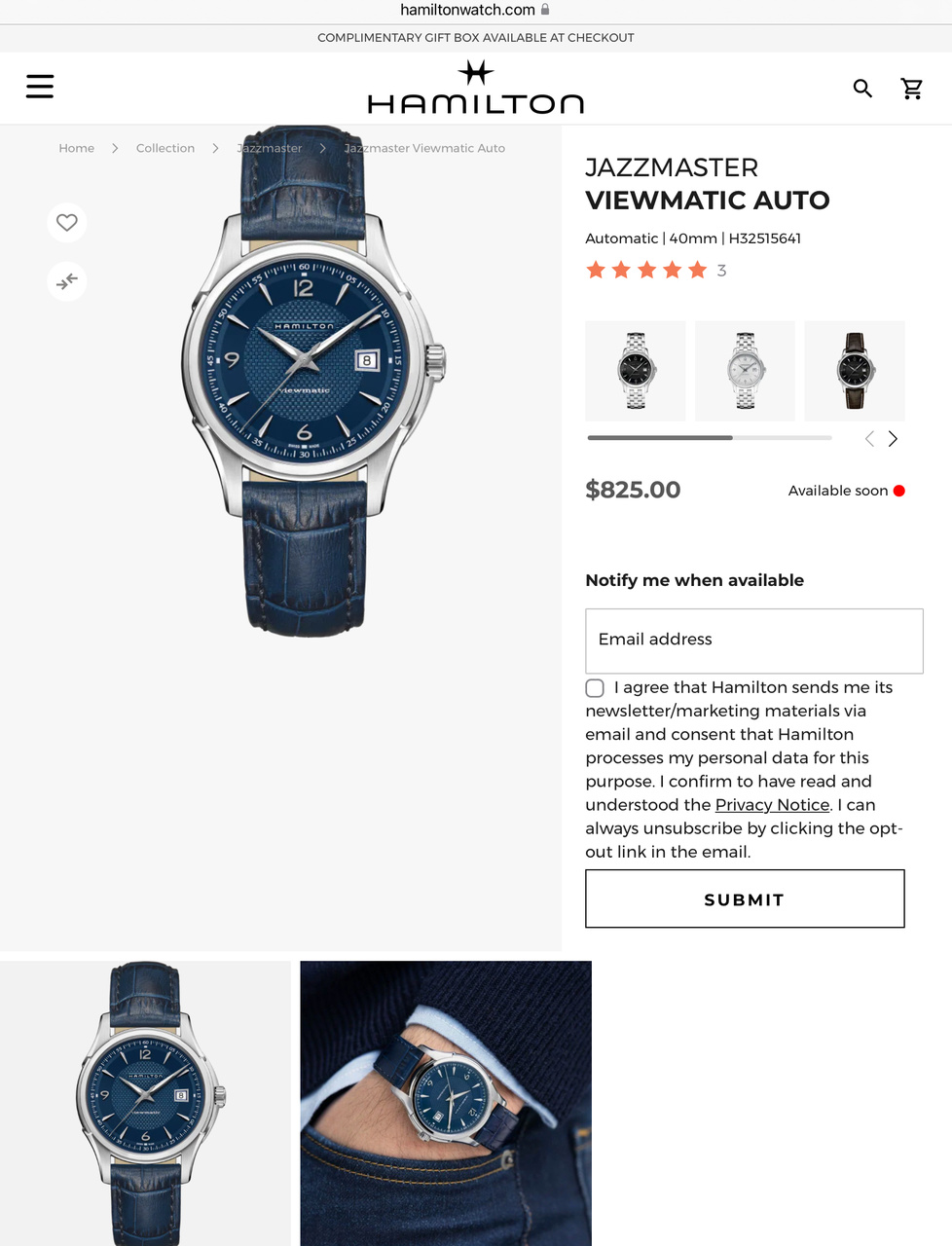952x1246 pixels.
Task: Click the five-star review rating
Action: 646,270
